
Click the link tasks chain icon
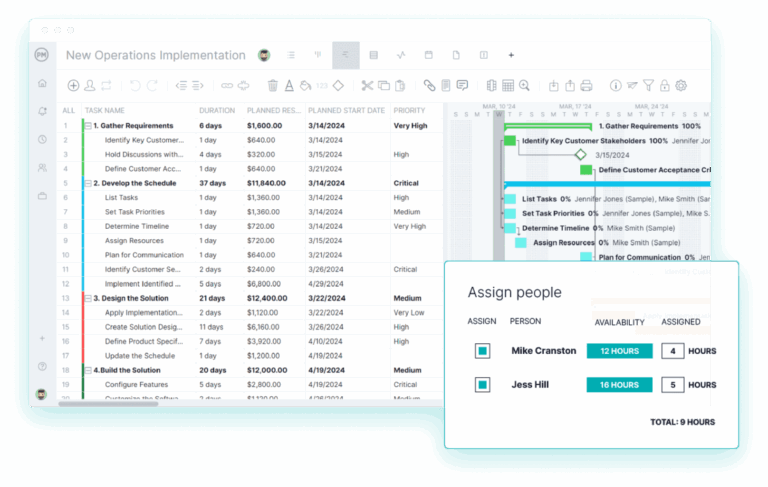coord(227,86)
